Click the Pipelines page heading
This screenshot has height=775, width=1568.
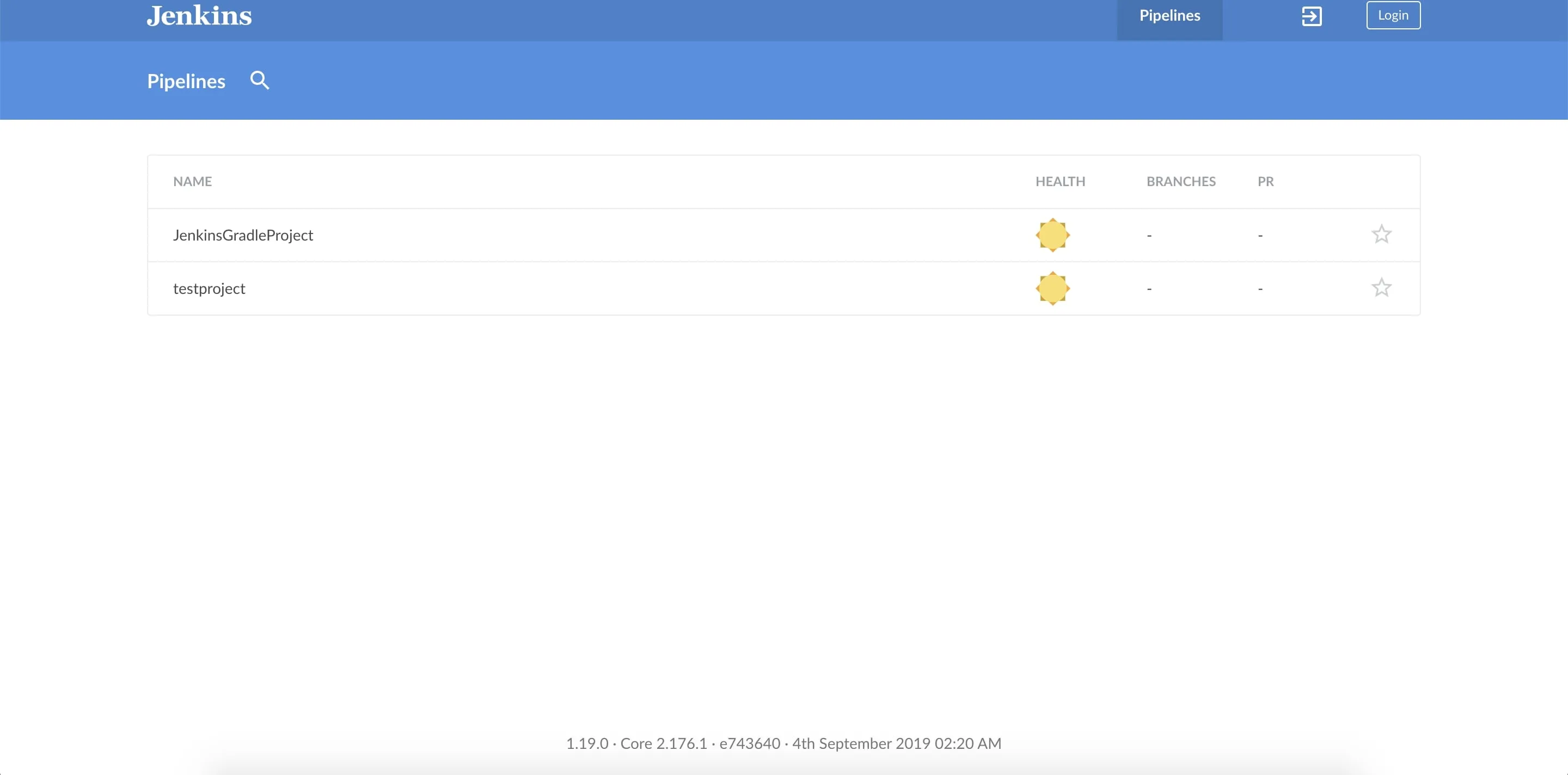(186, 81)
